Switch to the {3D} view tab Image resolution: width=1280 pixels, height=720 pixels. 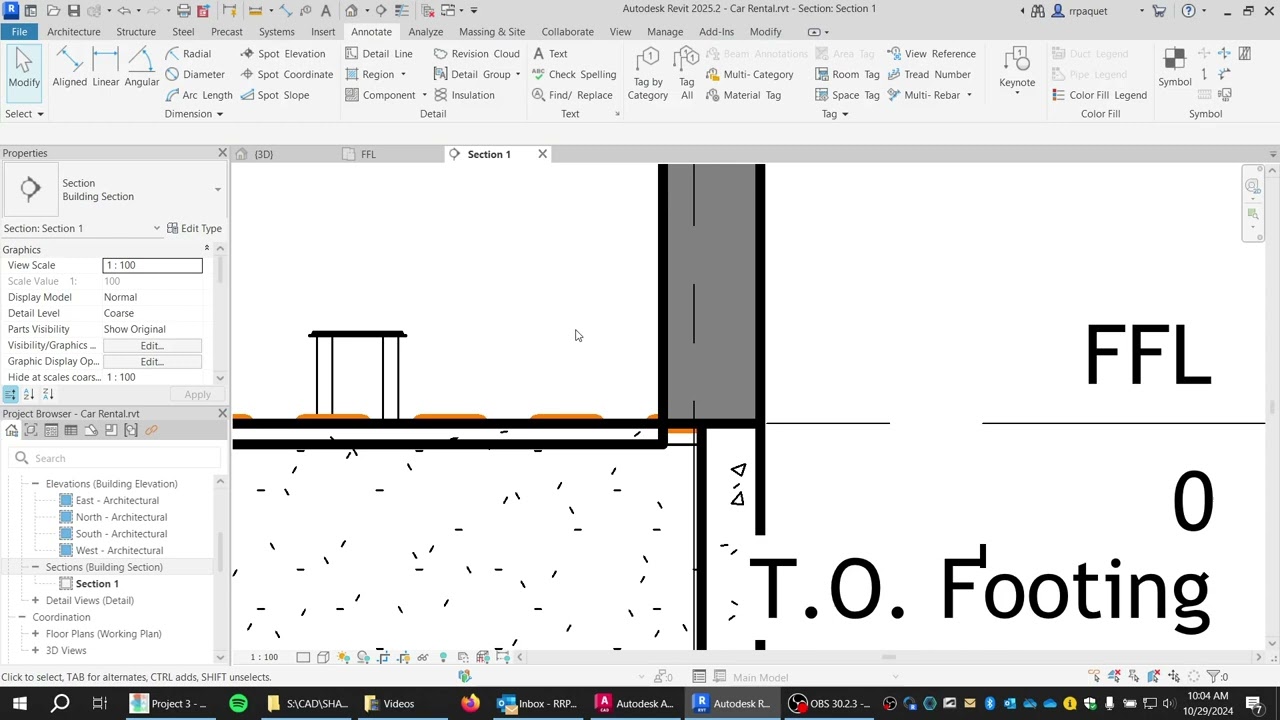[263, 154]
